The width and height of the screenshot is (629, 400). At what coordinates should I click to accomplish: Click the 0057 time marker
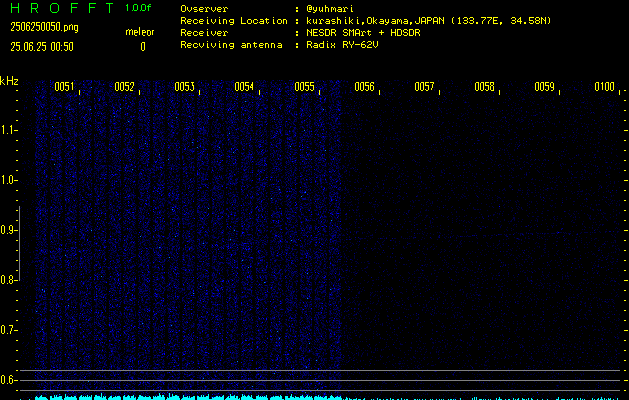424,87
